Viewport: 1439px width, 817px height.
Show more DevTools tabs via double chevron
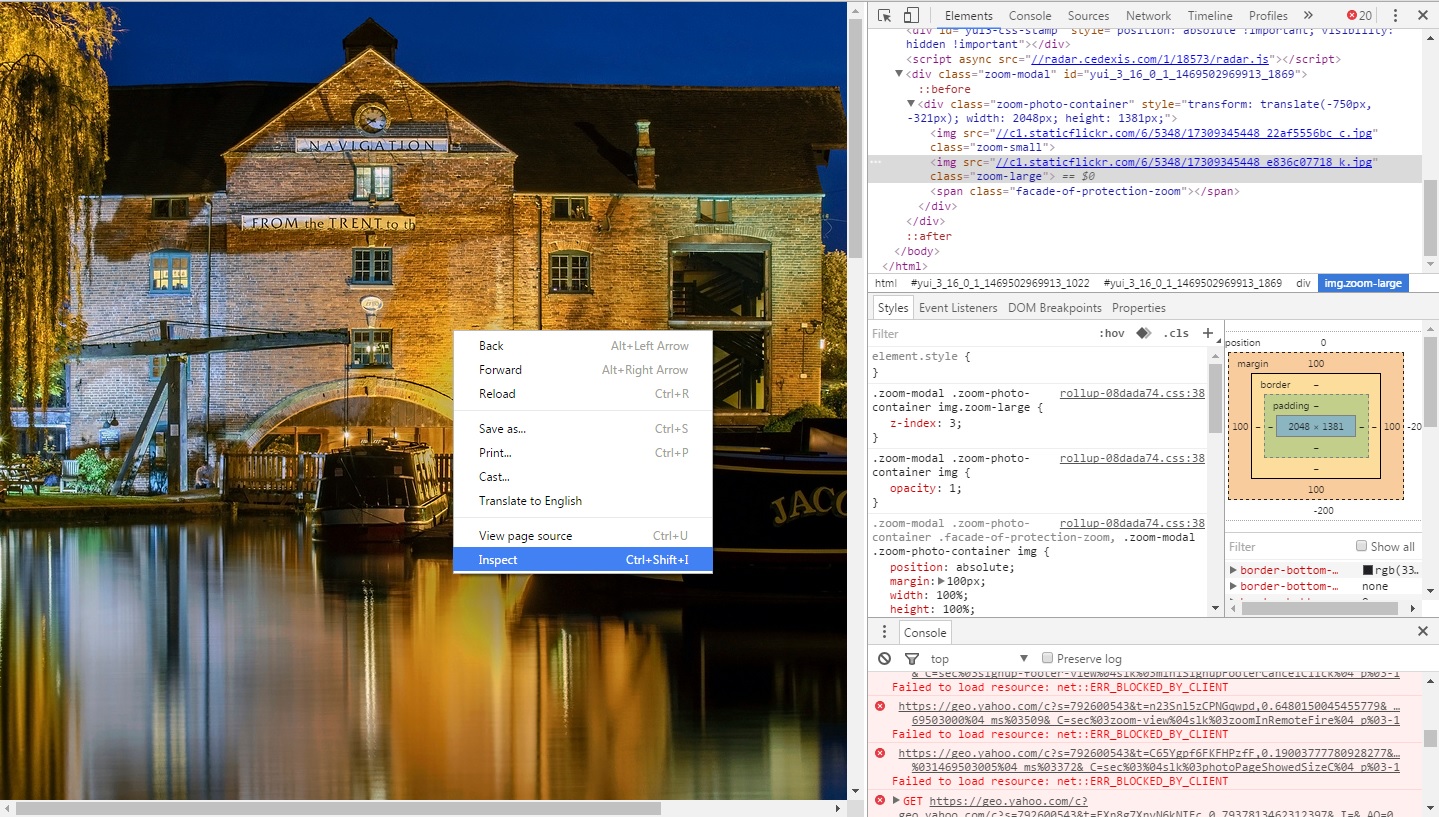pyautogui.click(x=1308, y=15)
